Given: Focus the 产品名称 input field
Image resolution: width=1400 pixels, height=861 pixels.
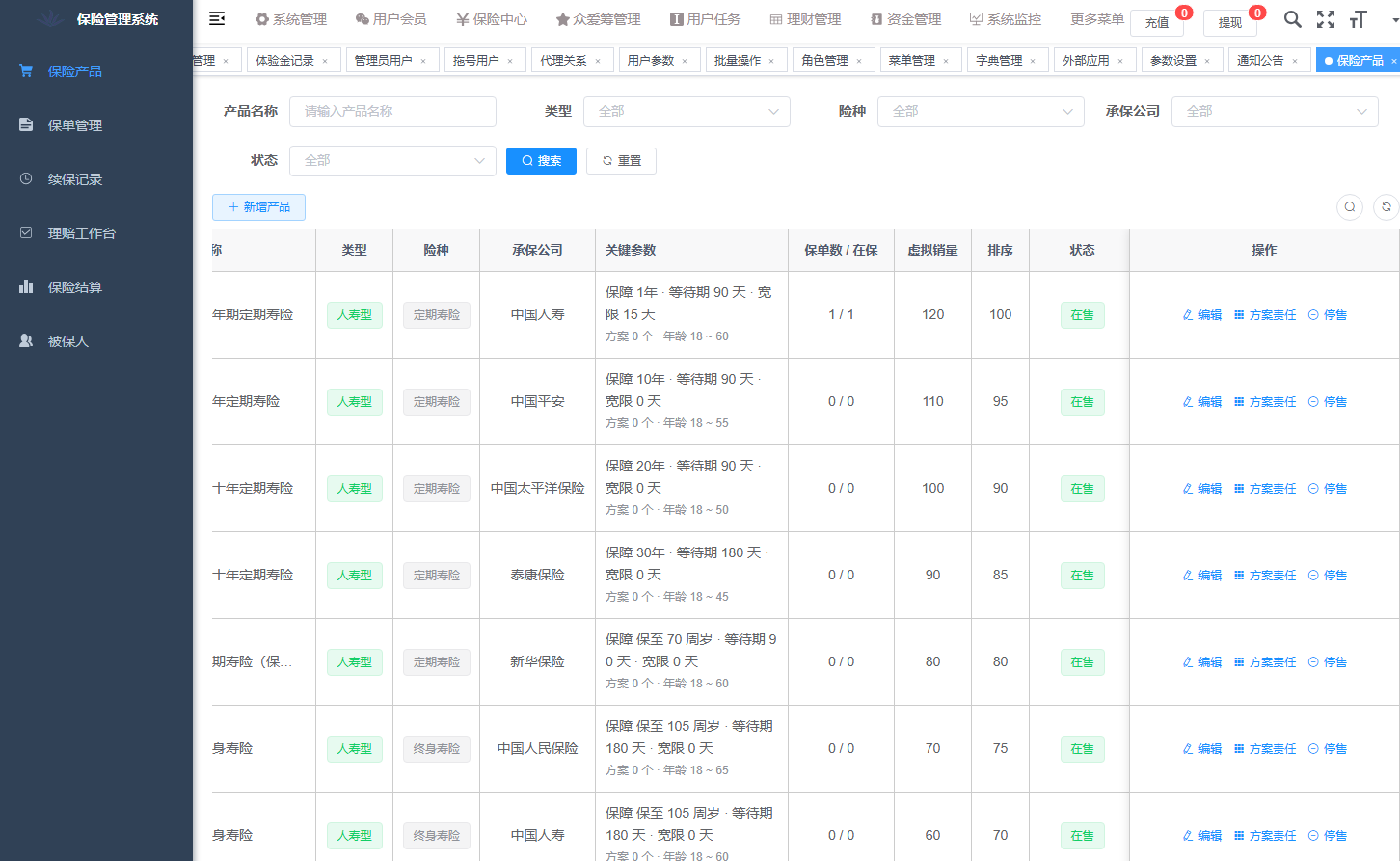Looking at the screenshot, I should [392, 112].
